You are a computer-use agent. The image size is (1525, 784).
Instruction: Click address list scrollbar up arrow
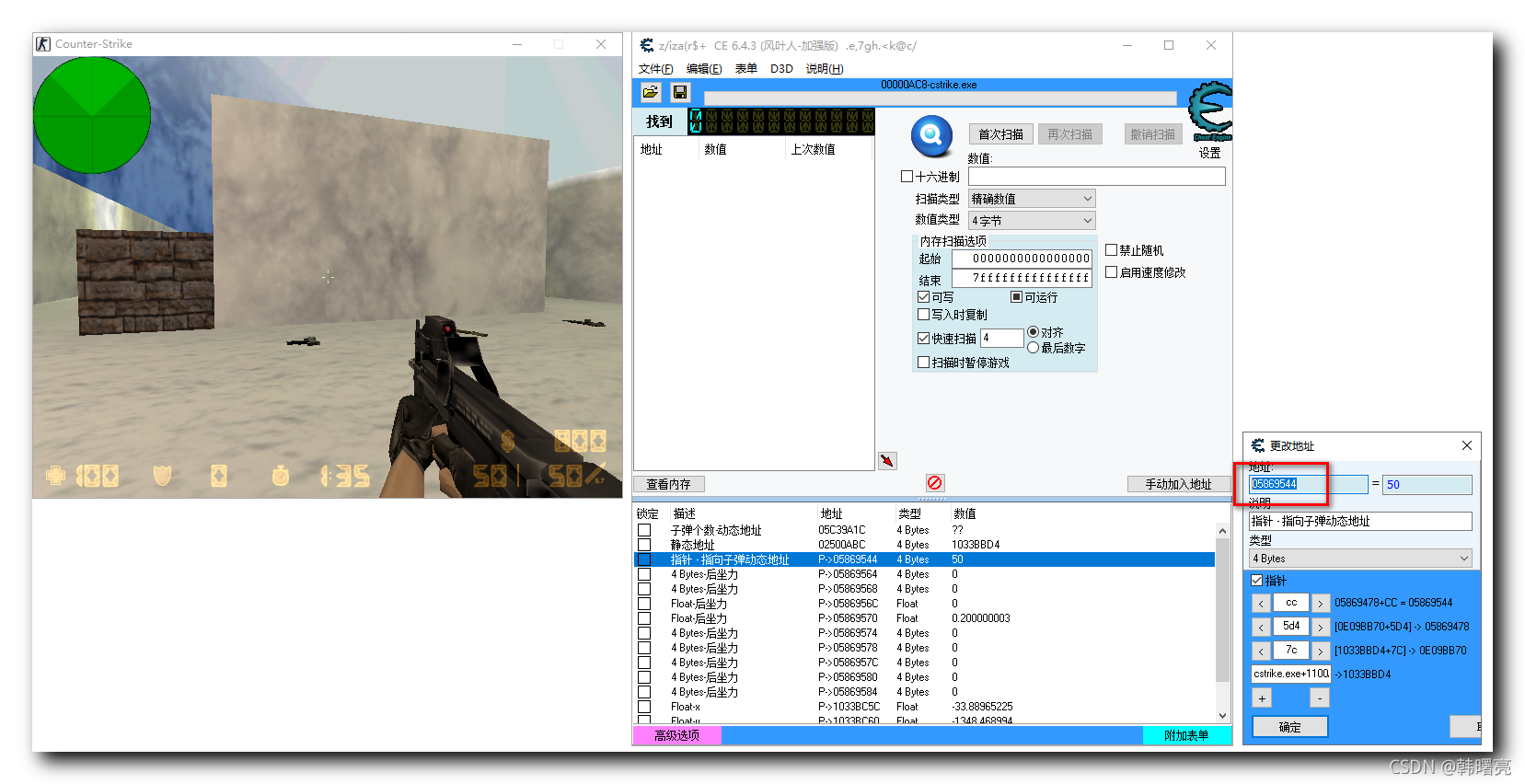[x=1222, y=531]
